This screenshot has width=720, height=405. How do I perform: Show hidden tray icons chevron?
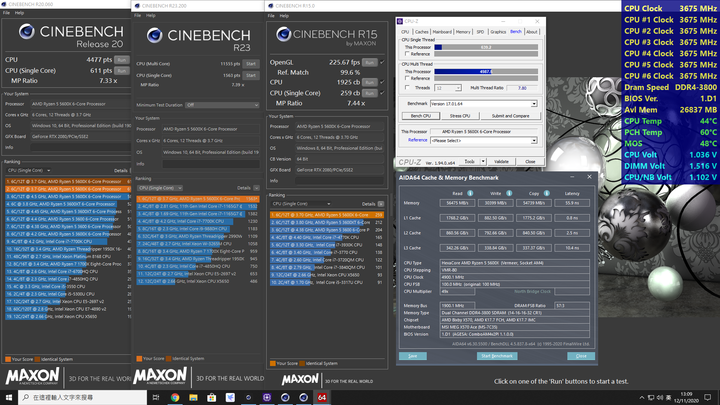pyautogui.click(x=641, y=397)
